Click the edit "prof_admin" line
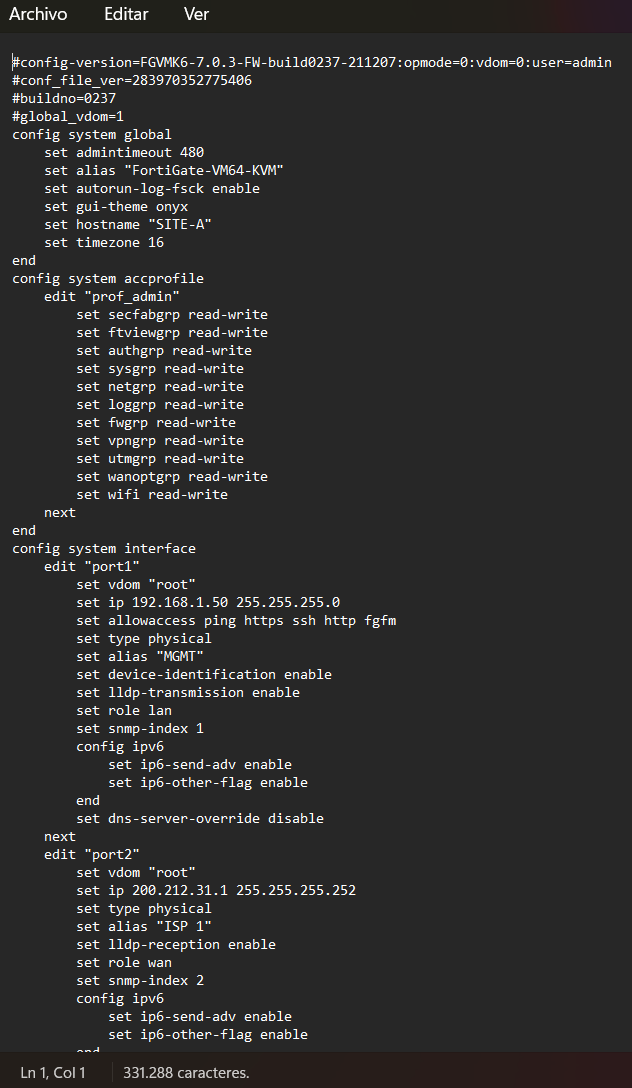Screen dimensions: 632x1088 pos(112,296)
